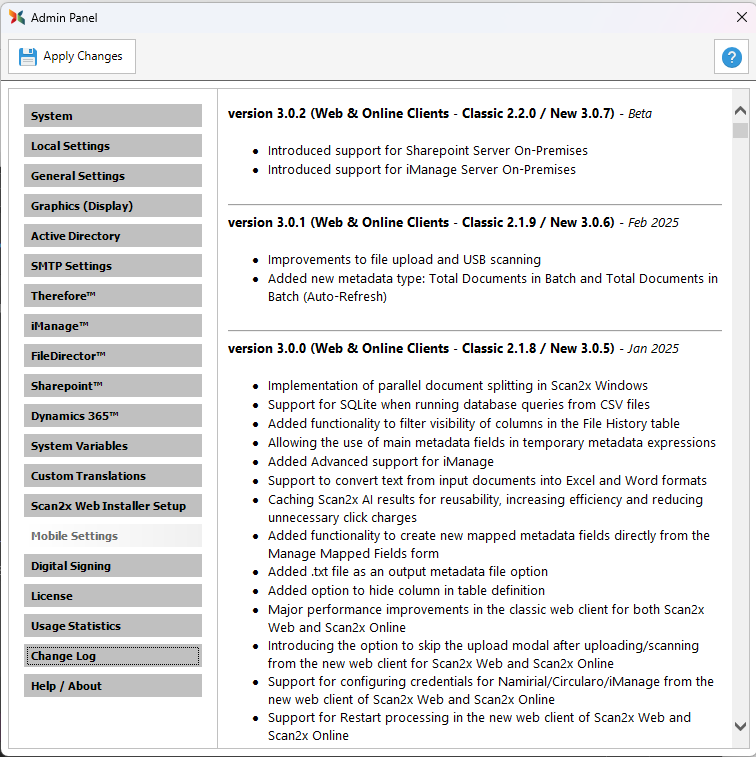Click the blue help question mark icon
The image size is (756, 757).
point(731,57)
